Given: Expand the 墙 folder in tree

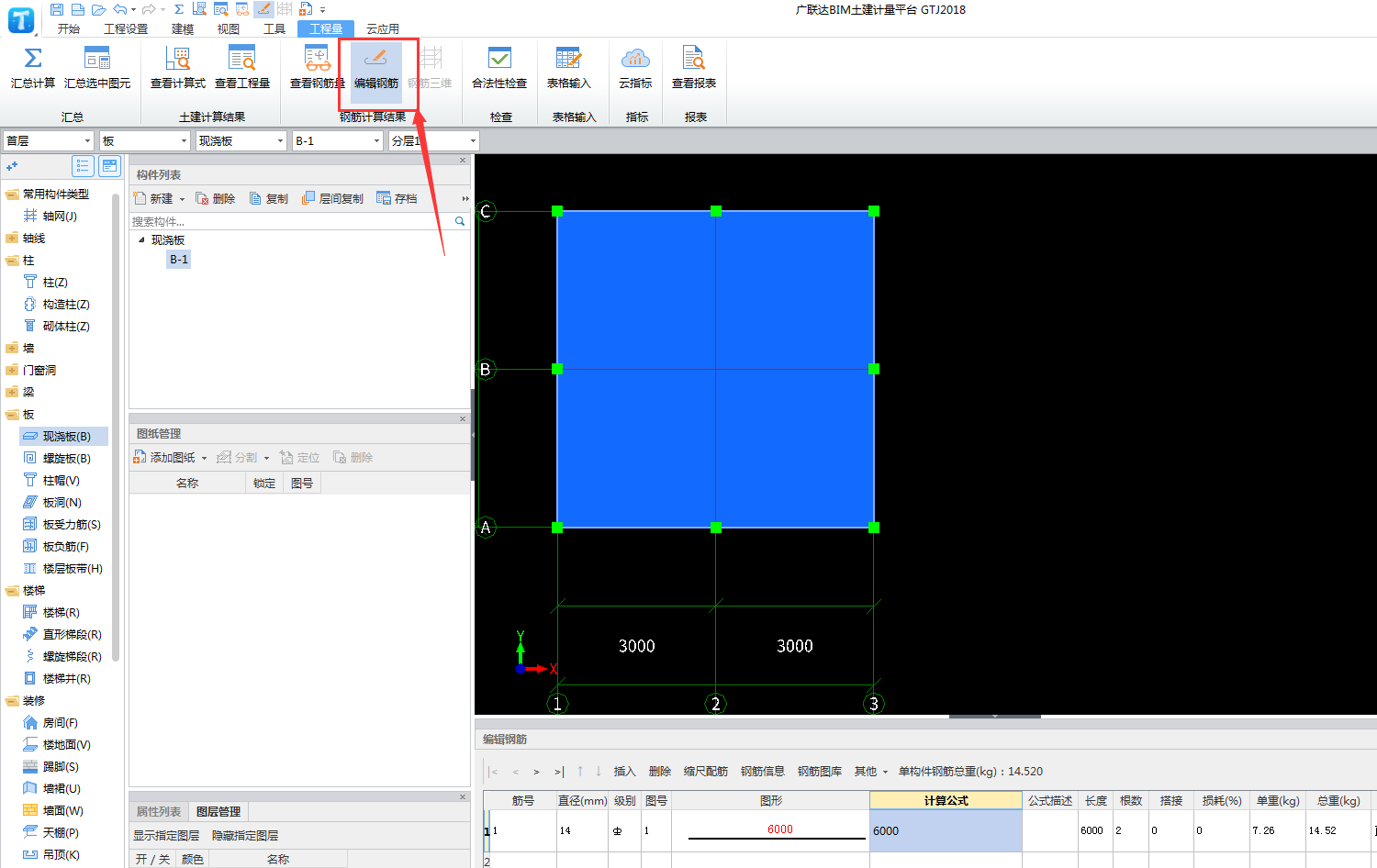Looking at the screenshot, I should click(x=12, y=349).
